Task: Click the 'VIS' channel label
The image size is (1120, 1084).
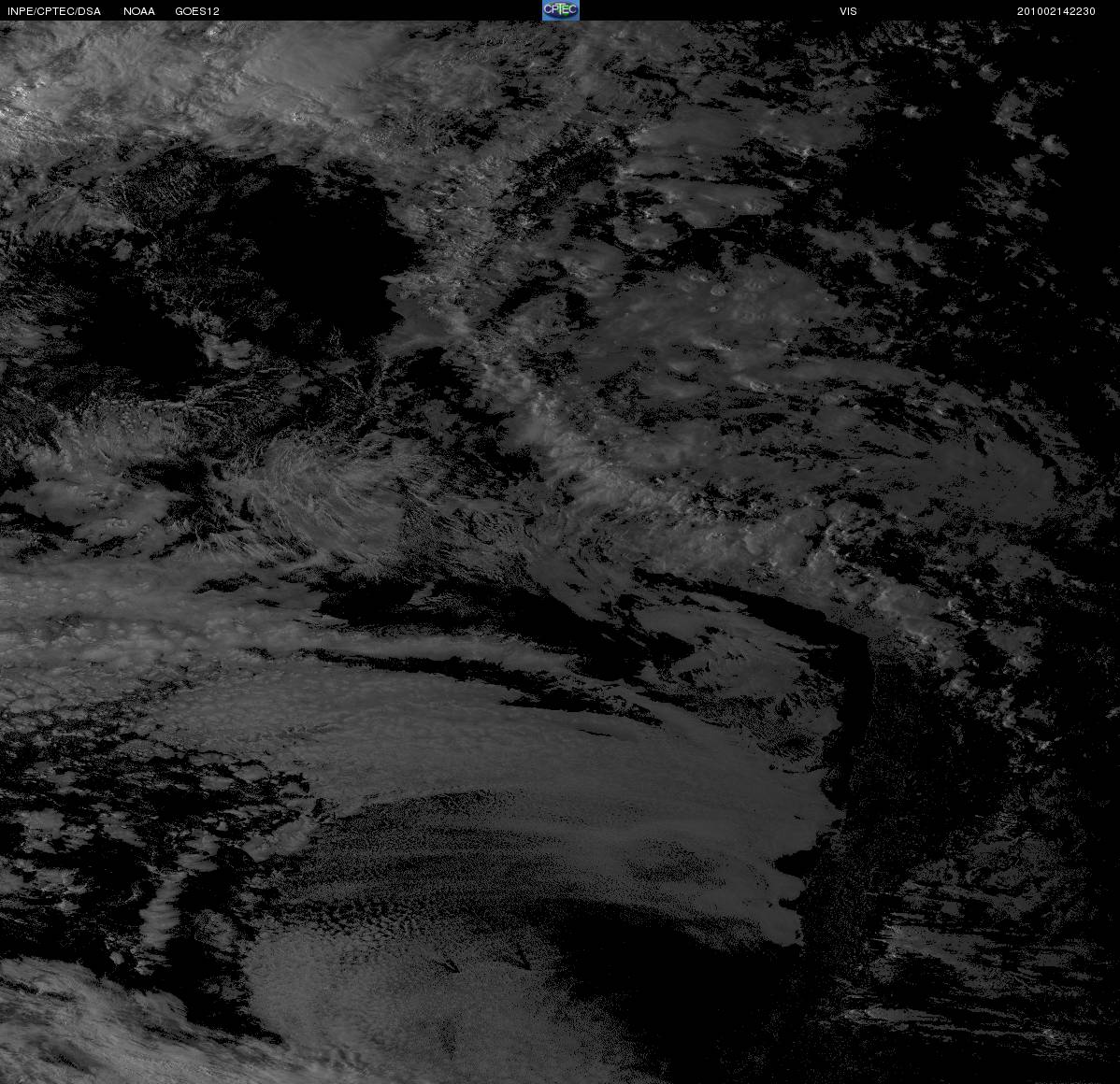Action: coord(848,11)
